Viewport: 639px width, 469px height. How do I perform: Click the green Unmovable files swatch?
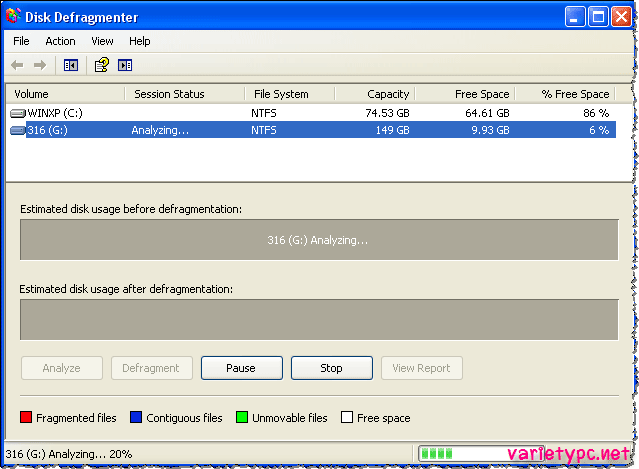tap(242, 417)
